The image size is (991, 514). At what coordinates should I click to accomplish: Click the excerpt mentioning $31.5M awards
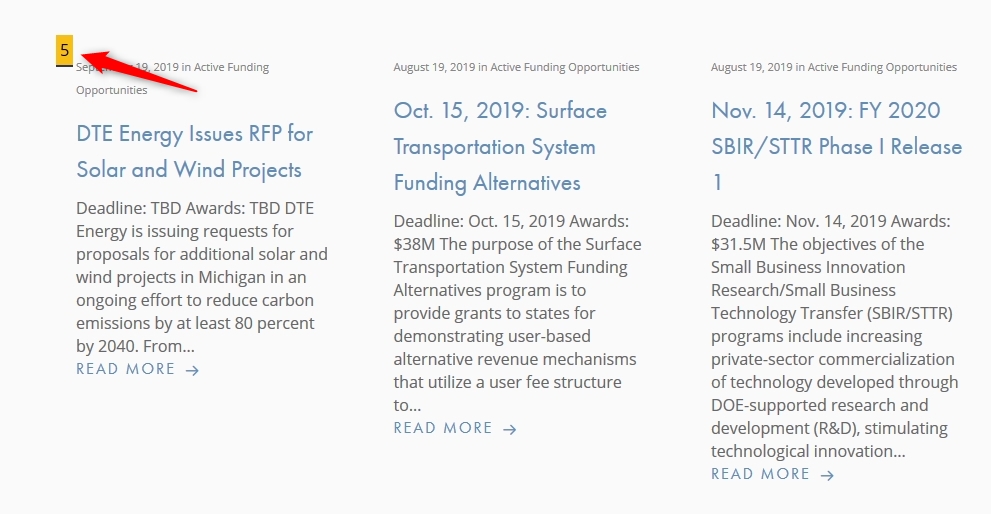pyautogui.click(x=835, y=336)
